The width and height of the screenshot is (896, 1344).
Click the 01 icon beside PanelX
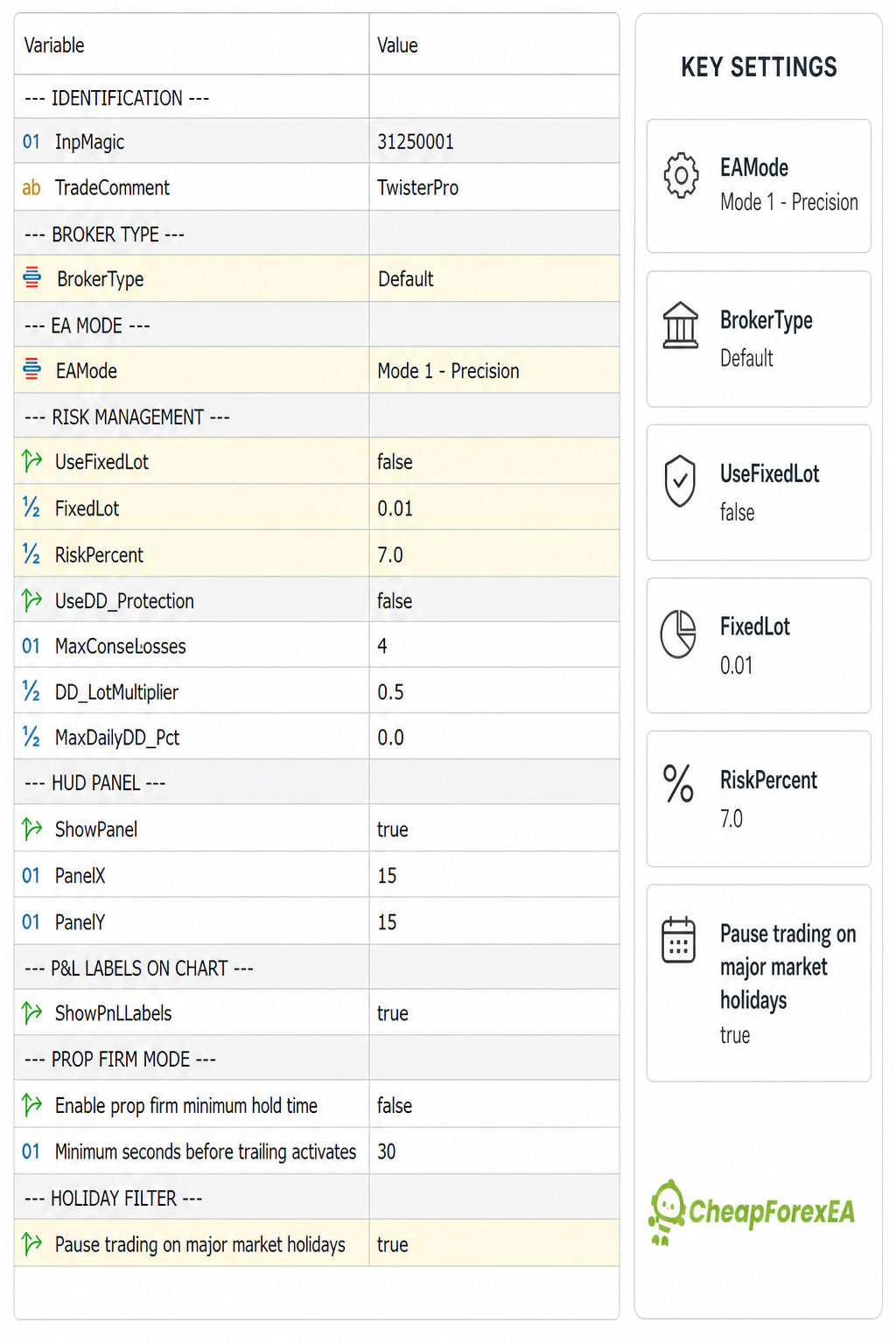pyautogui.click(x=31, y=876)
